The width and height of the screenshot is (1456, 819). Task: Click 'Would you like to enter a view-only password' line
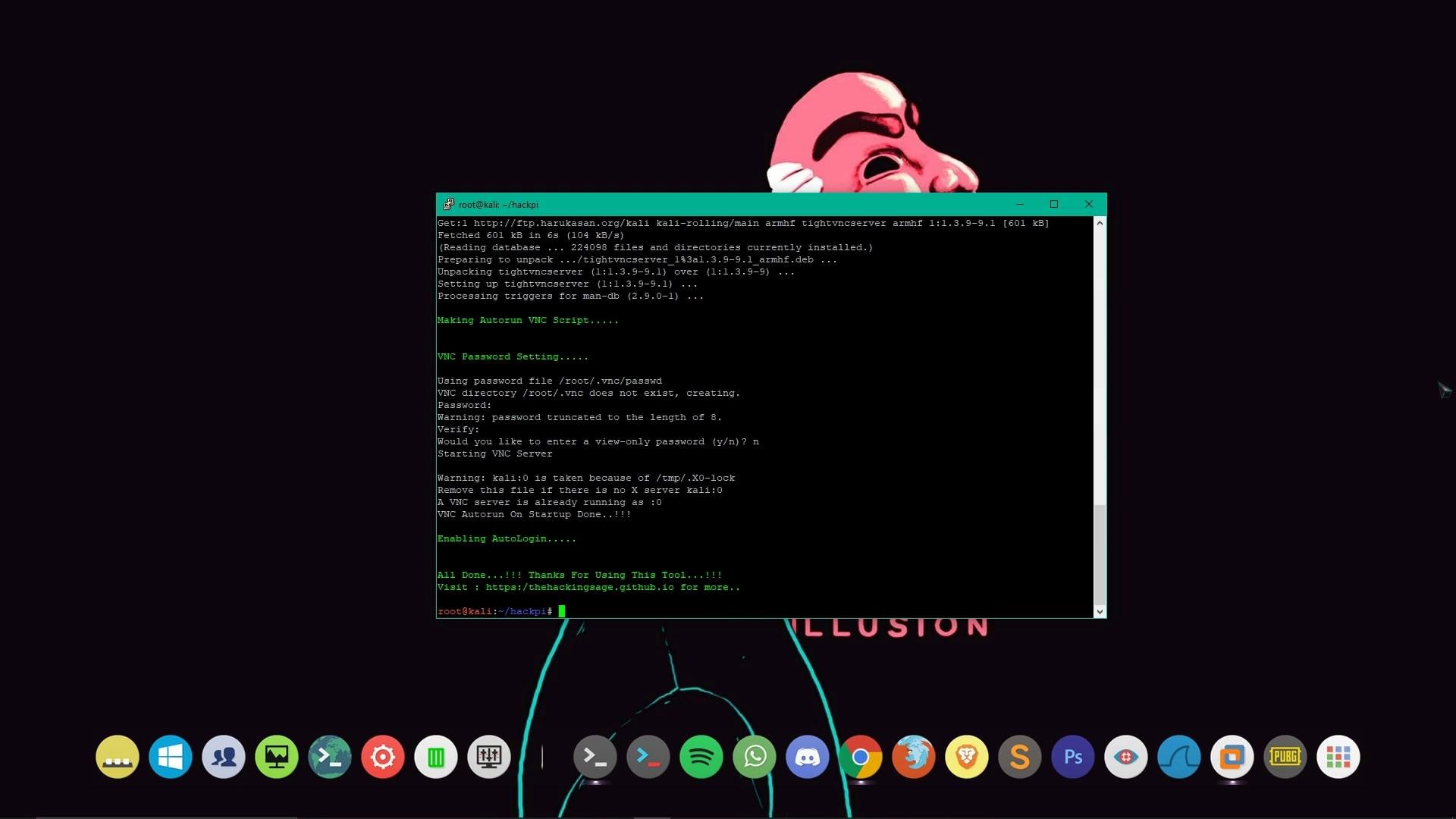point(598,441)
